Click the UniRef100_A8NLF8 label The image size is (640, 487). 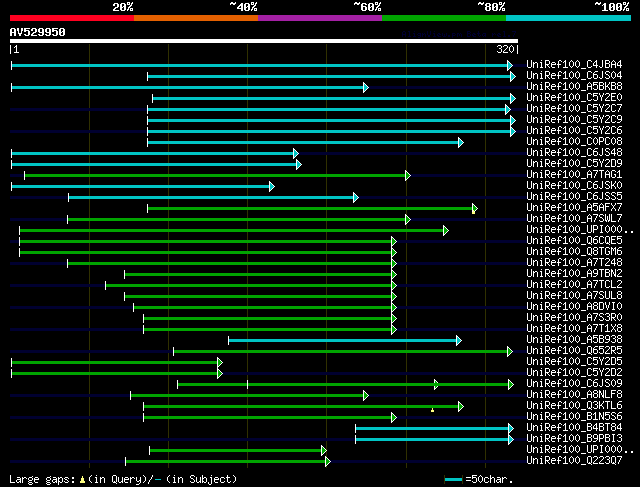point(574,395)
